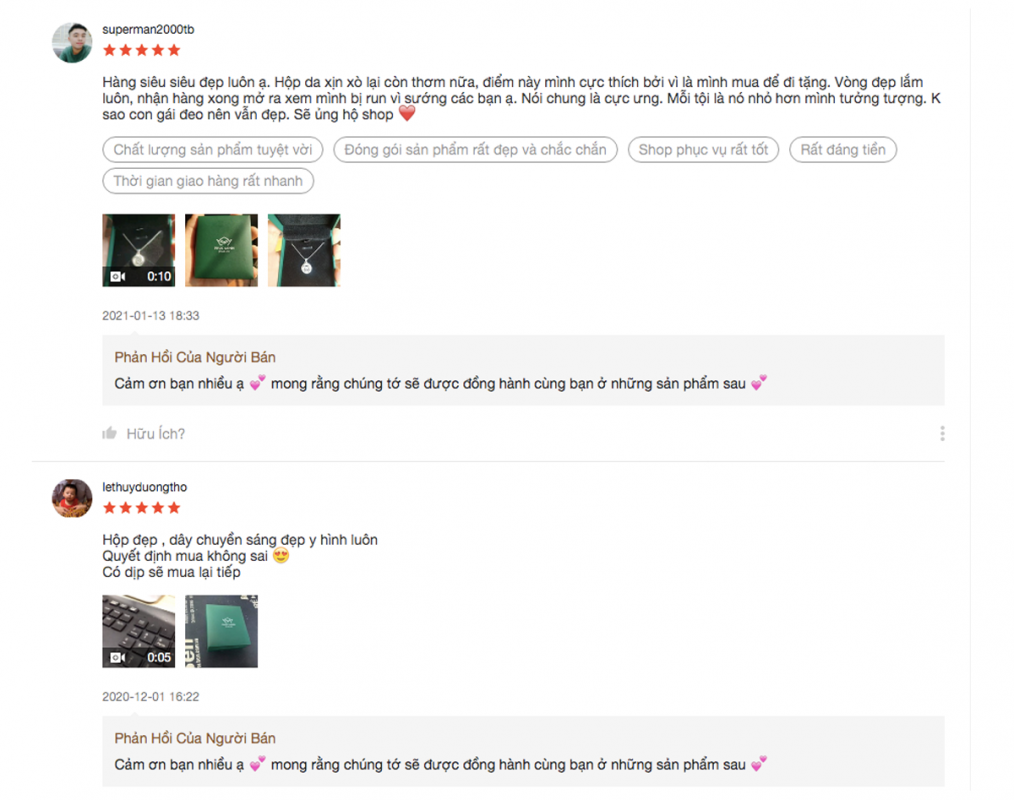Click the superman2000tb username

(148, 30)
